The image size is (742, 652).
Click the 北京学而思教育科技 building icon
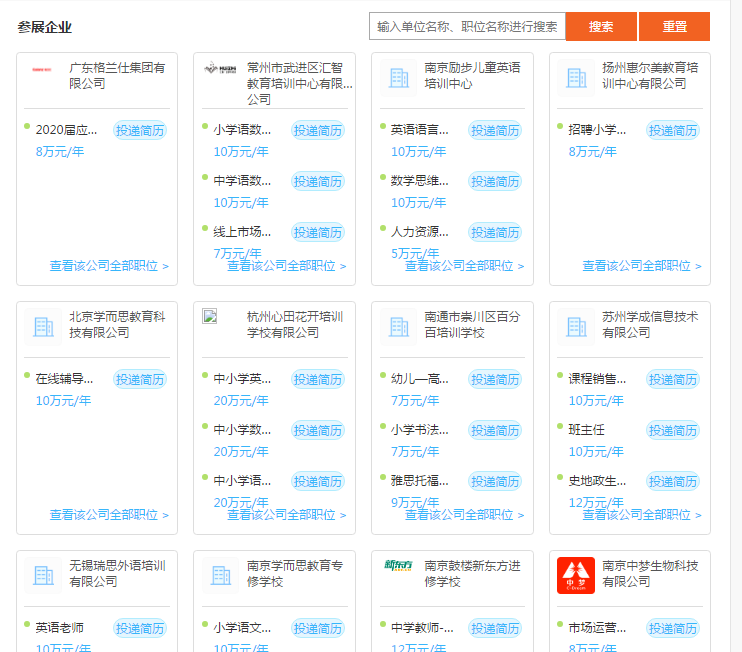pyautogui.click(x=42, y=326)
